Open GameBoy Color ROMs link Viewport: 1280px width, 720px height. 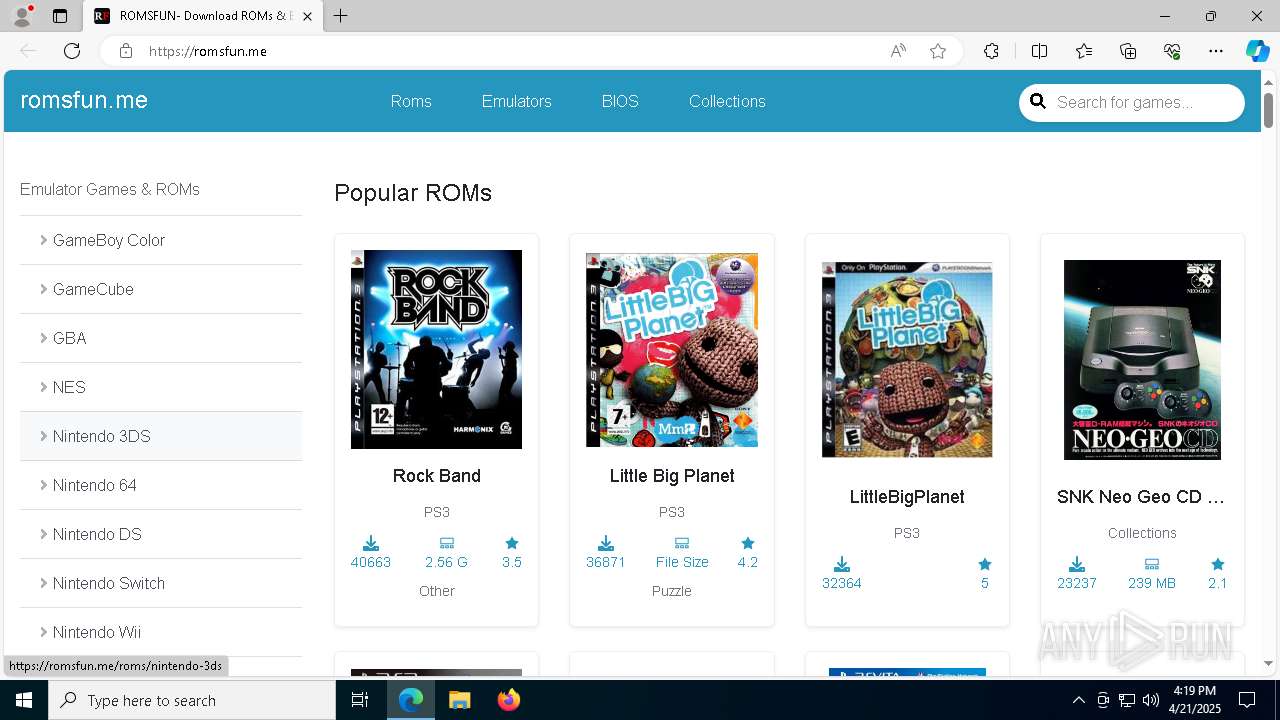coord(109,240)
